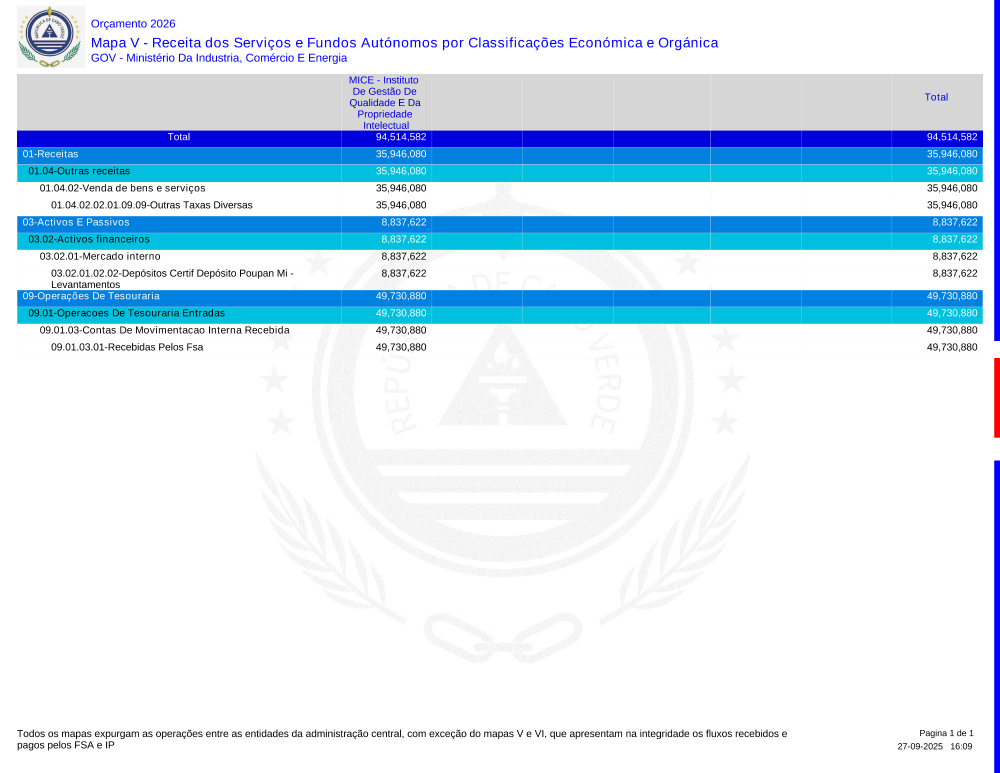Viewport: 1000px width, 773px height.
Task: Select the "Orçamento 2026" heading text
Action: (133, 24)
